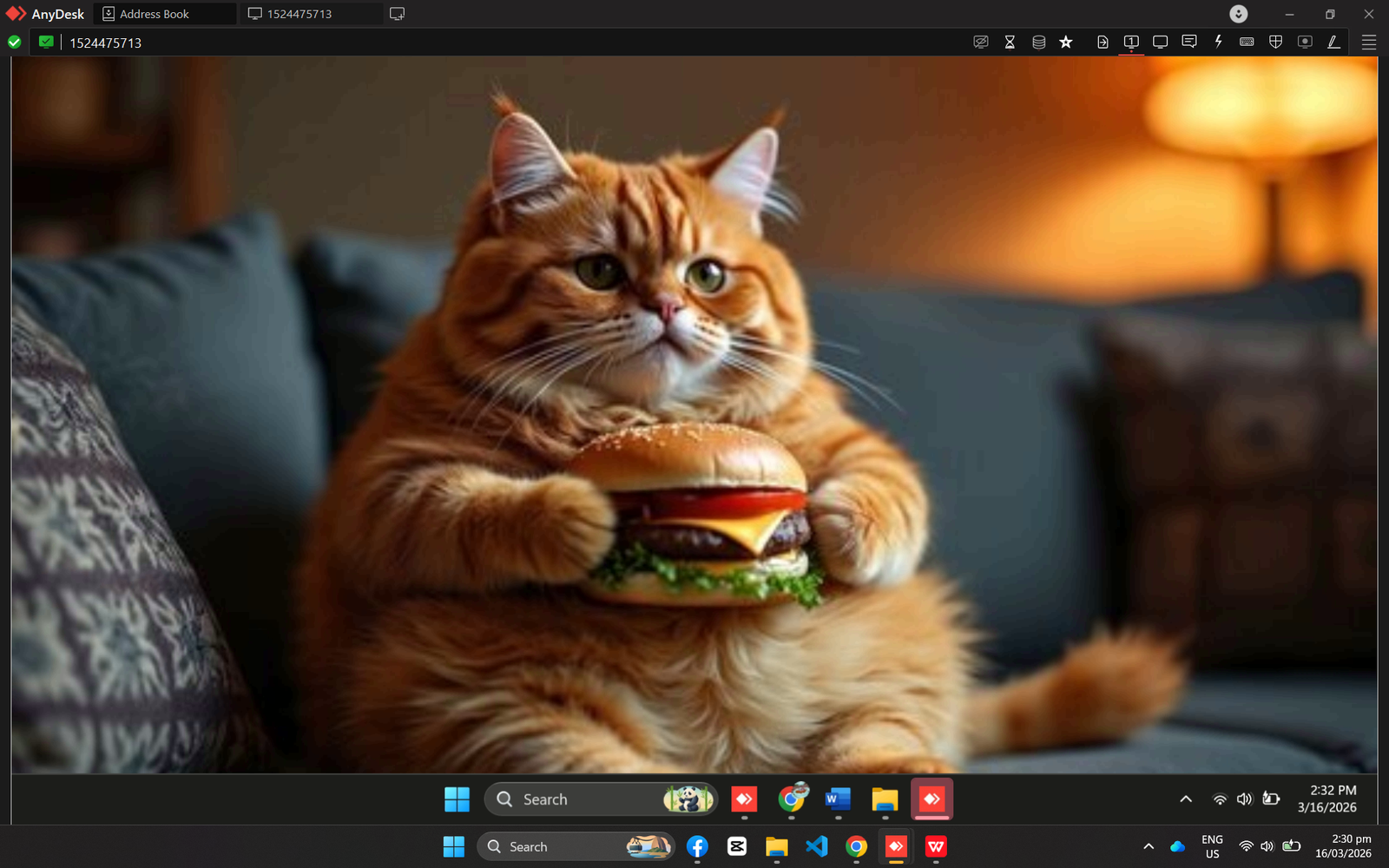Screen dimensions: 1389x868
Task: Open the display settings monitor icon
Action: [1160, 42]
